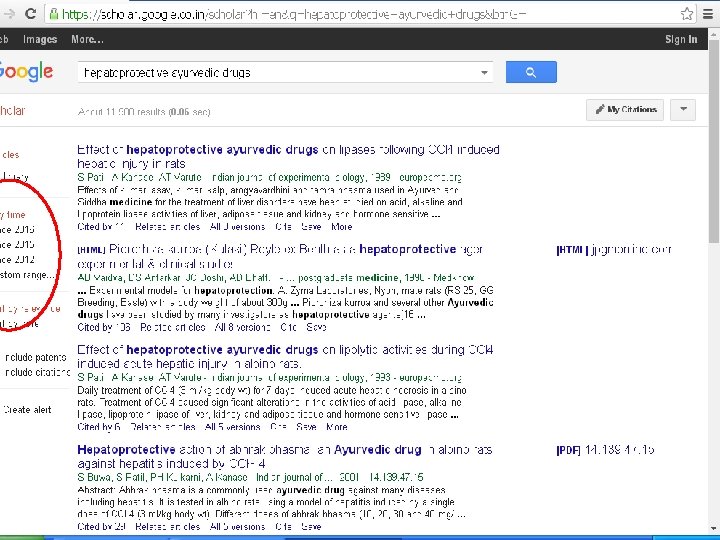Screen dimensions: 720x540
Task: Click the scrollbar down arrow at the bottom
Action: coord(714,528)
